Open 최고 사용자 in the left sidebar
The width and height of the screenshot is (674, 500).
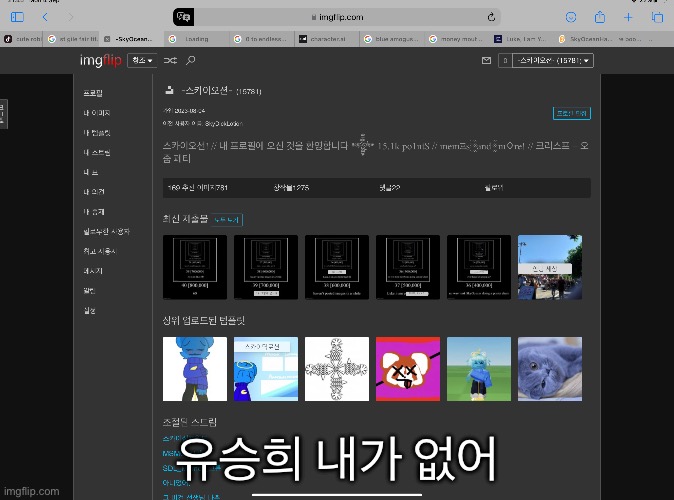(x=100, y=251)
